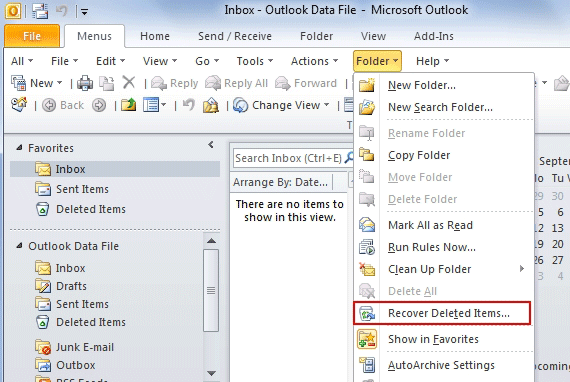Viewport: 570px width, 382px height.
Task: Click the Mark All as Read icon
Action: pos(367,225)
